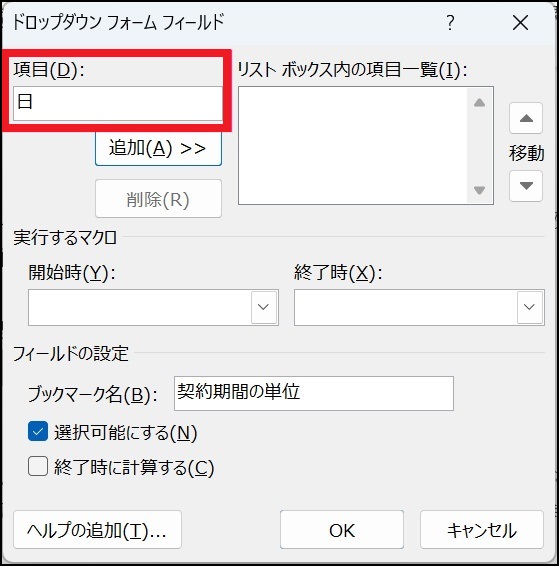Confirm with the OK button

(342, 530)
